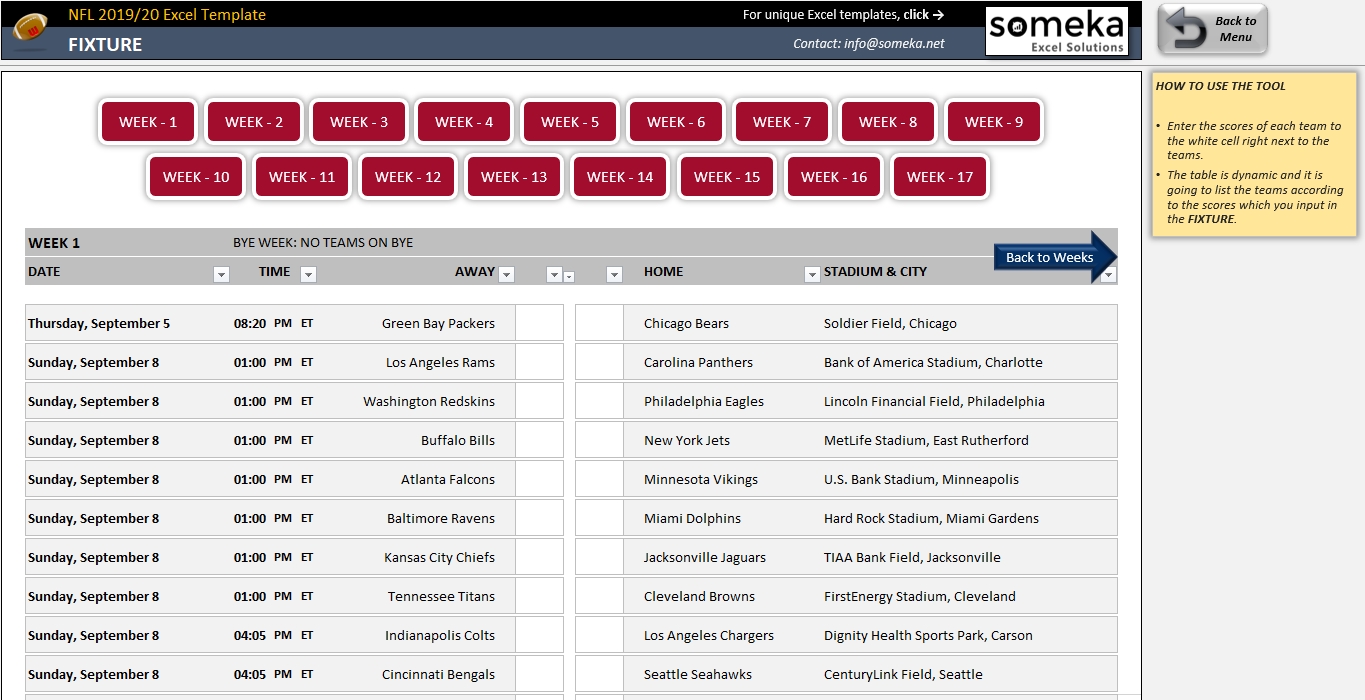The image size is (1365, 700).
Task: Select the Philadelphia Eagles score cell
Action: click(599, 401)
